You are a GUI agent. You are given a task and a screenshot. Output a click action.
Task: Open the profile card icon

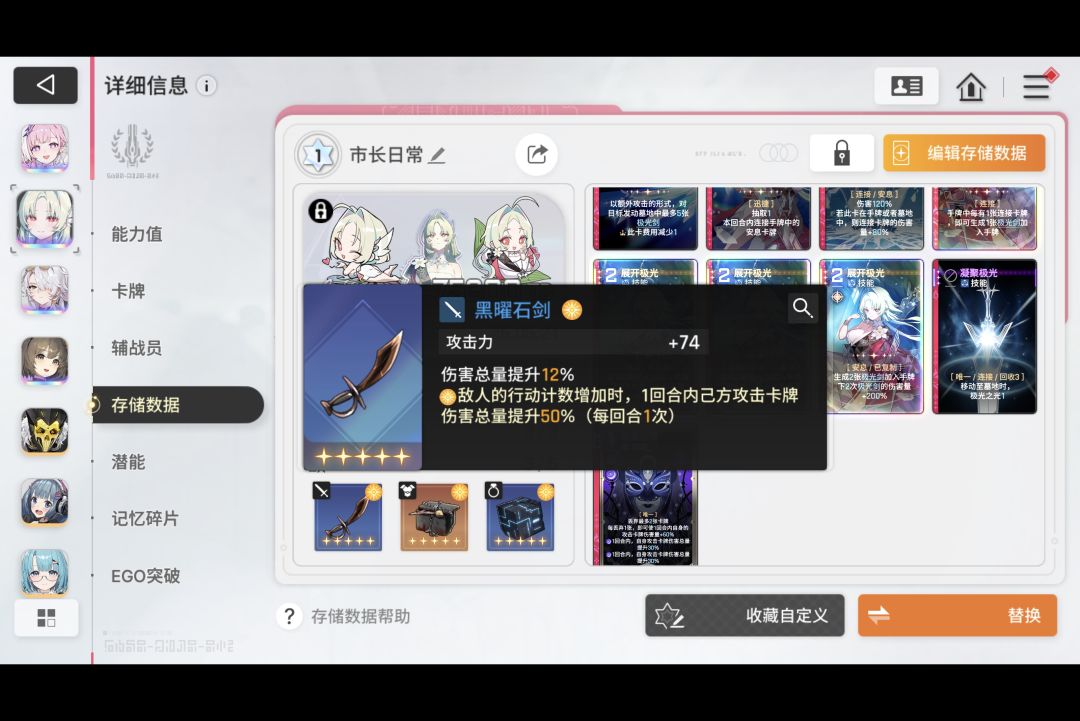(906, 86)
